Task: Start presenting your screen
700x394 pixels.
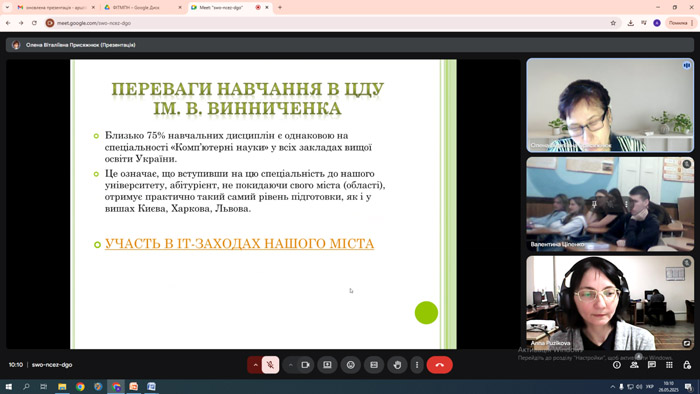Action: (327, 365)
